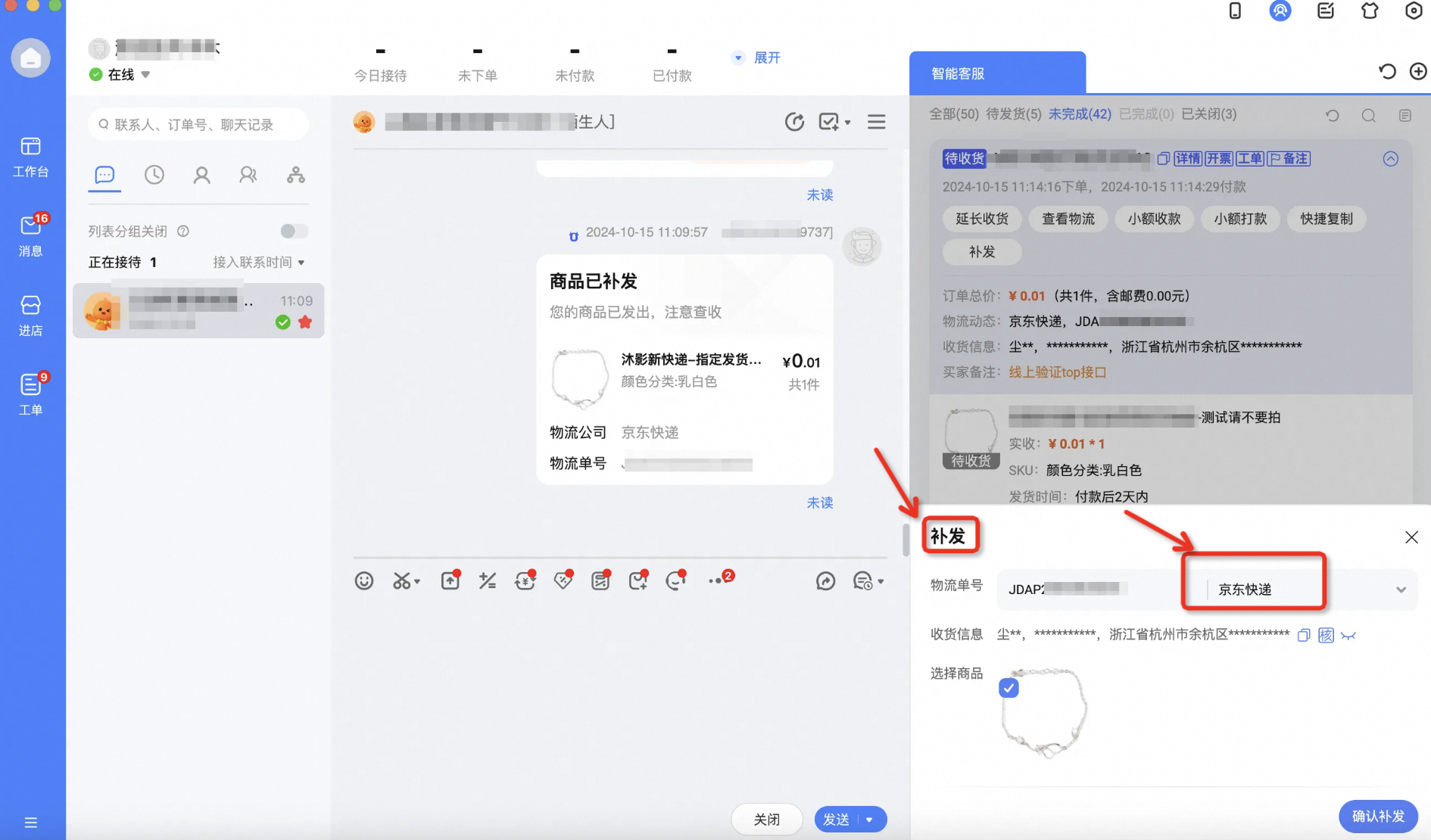This screenshot has height=840, width=1431.
Task: Click the order list view icon
Action: pos(1405,115)
